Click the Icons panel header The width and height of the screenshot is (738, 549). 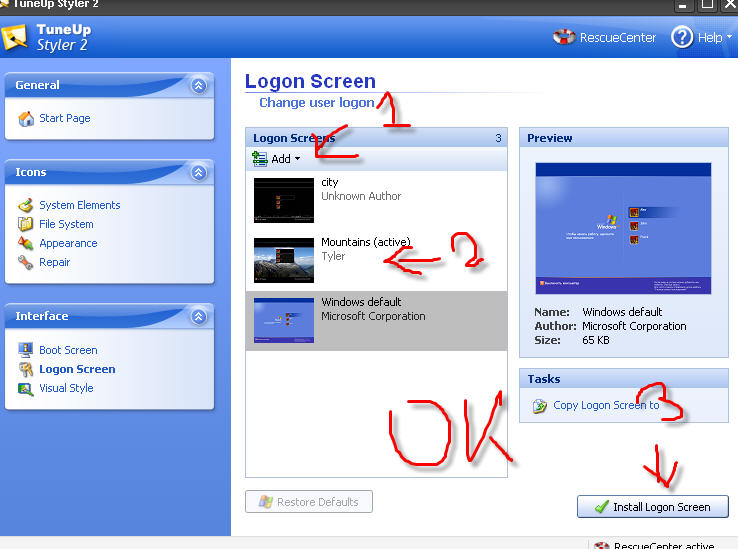tap(109, 172)
